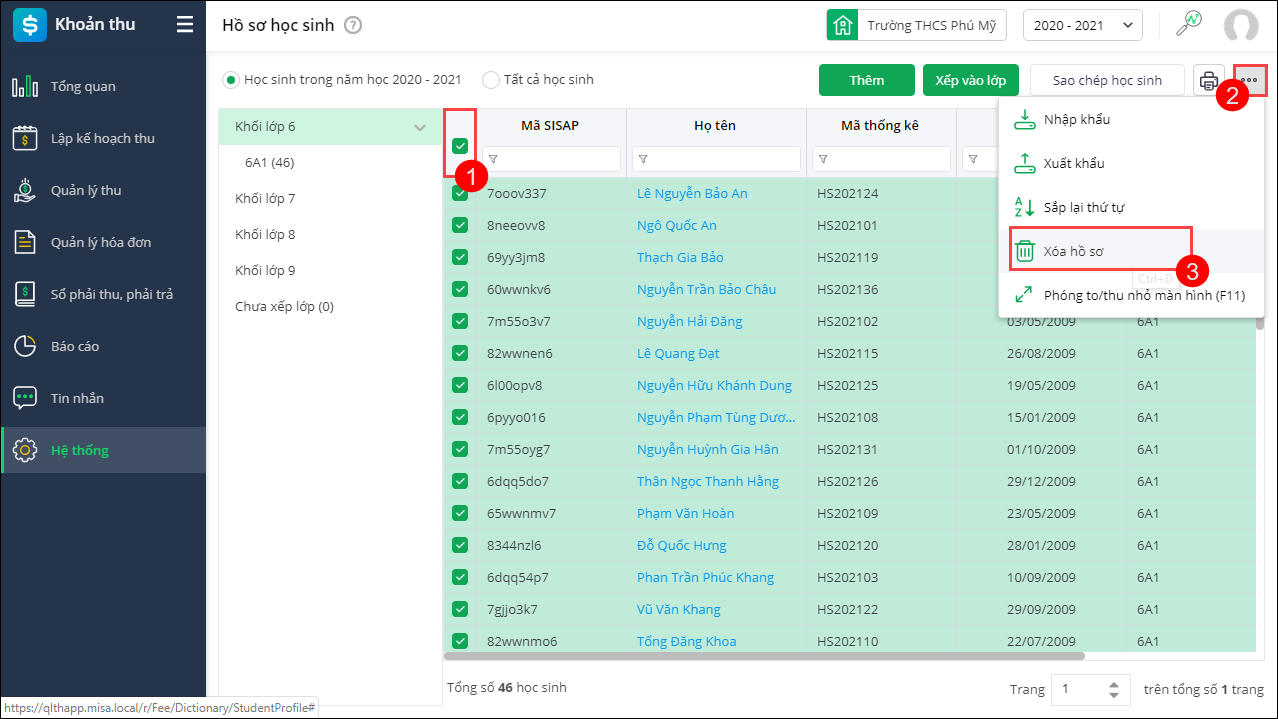This screenshot has width=1278, height=719.
Task: Uncheck row Thạch Gia Bảo
Action: coord(460,257)
